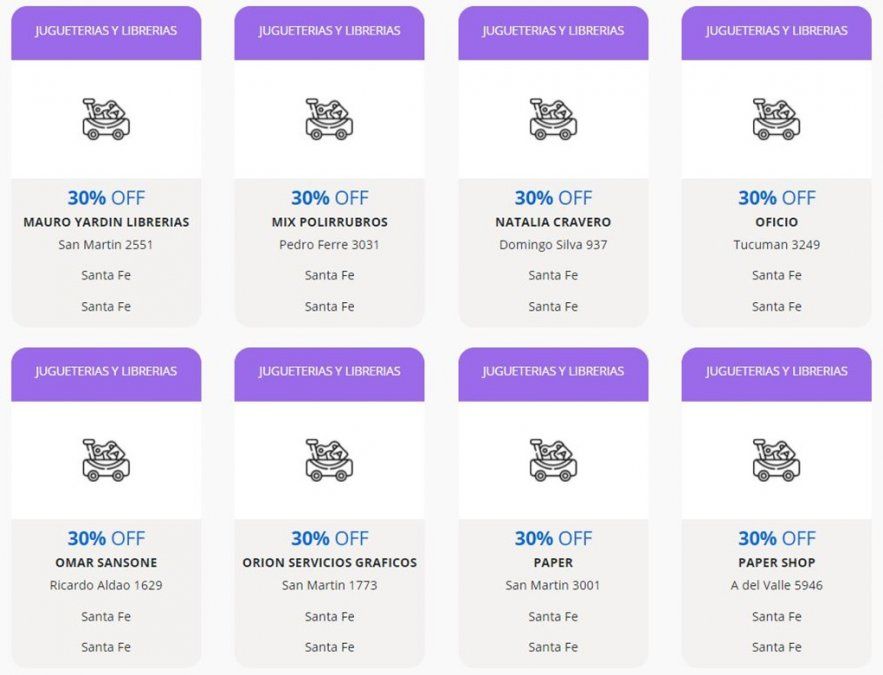Screen dimensions: 883x675
Task: Select the purple category header on Omar Sansone card
Action: coord(106,372)
